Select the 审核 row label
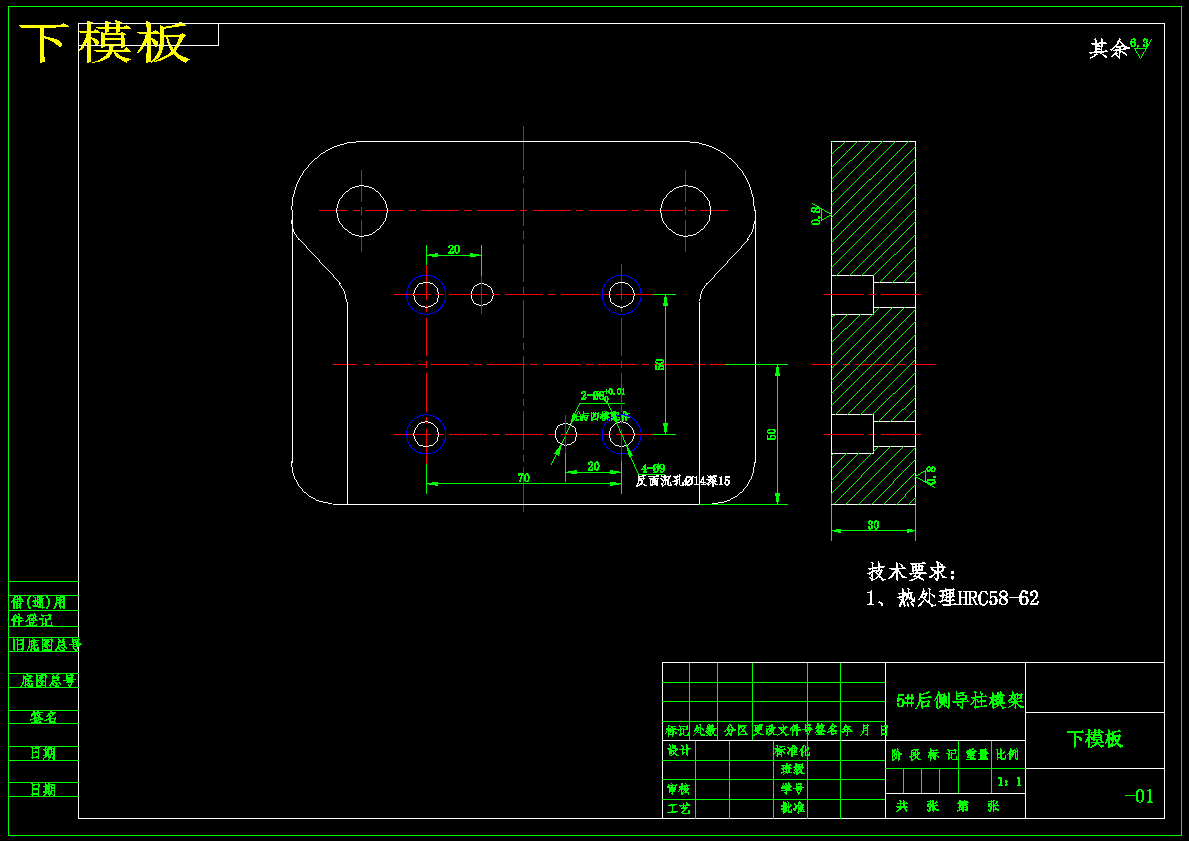Screen dimensions: 1189x841 pyautogui.click(x=679, y=789)
